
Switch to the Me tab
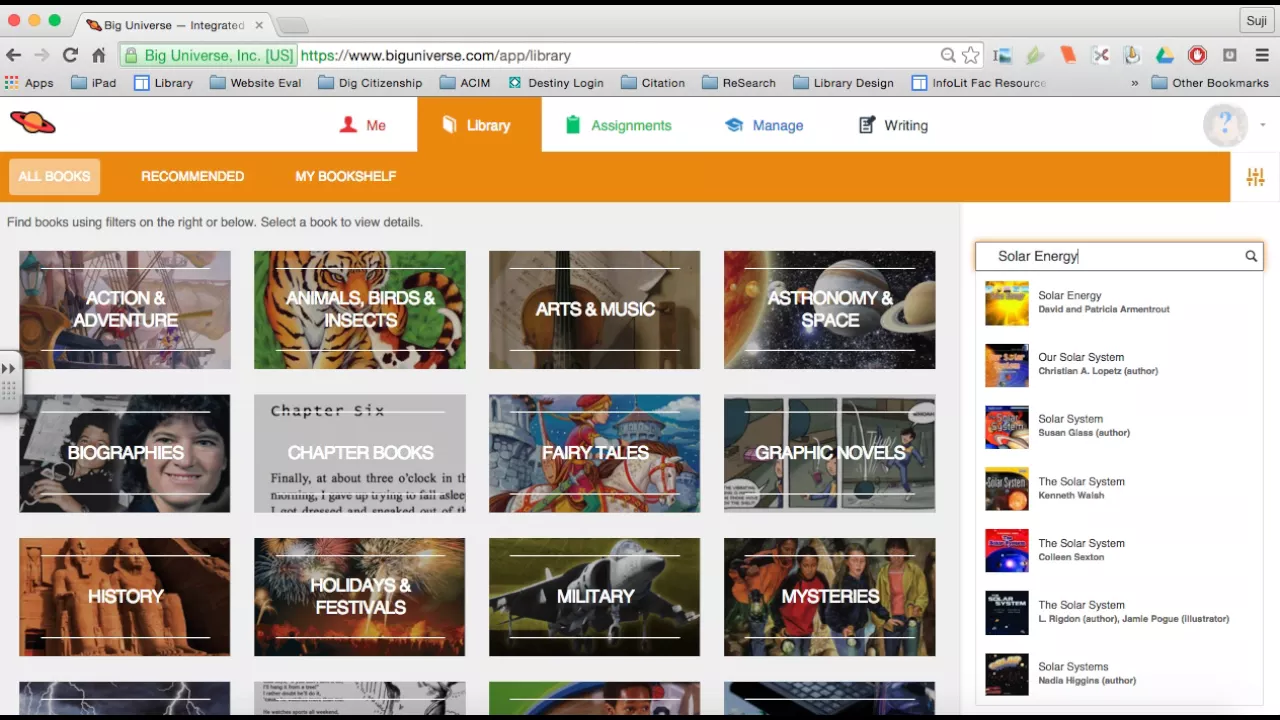point(362,125)
